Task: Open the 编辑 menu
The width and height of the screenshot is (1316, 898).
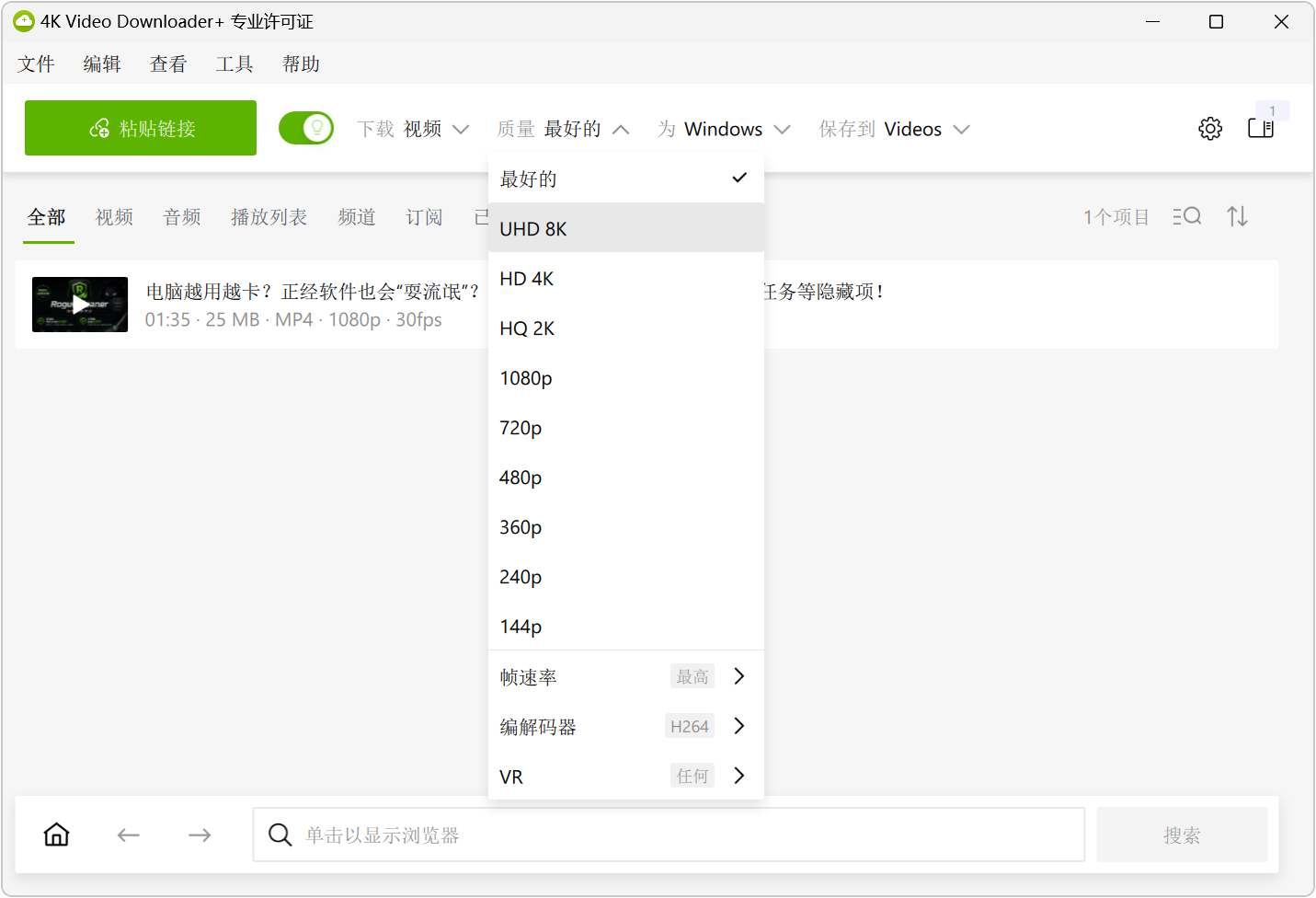Action: click(102, 63)
